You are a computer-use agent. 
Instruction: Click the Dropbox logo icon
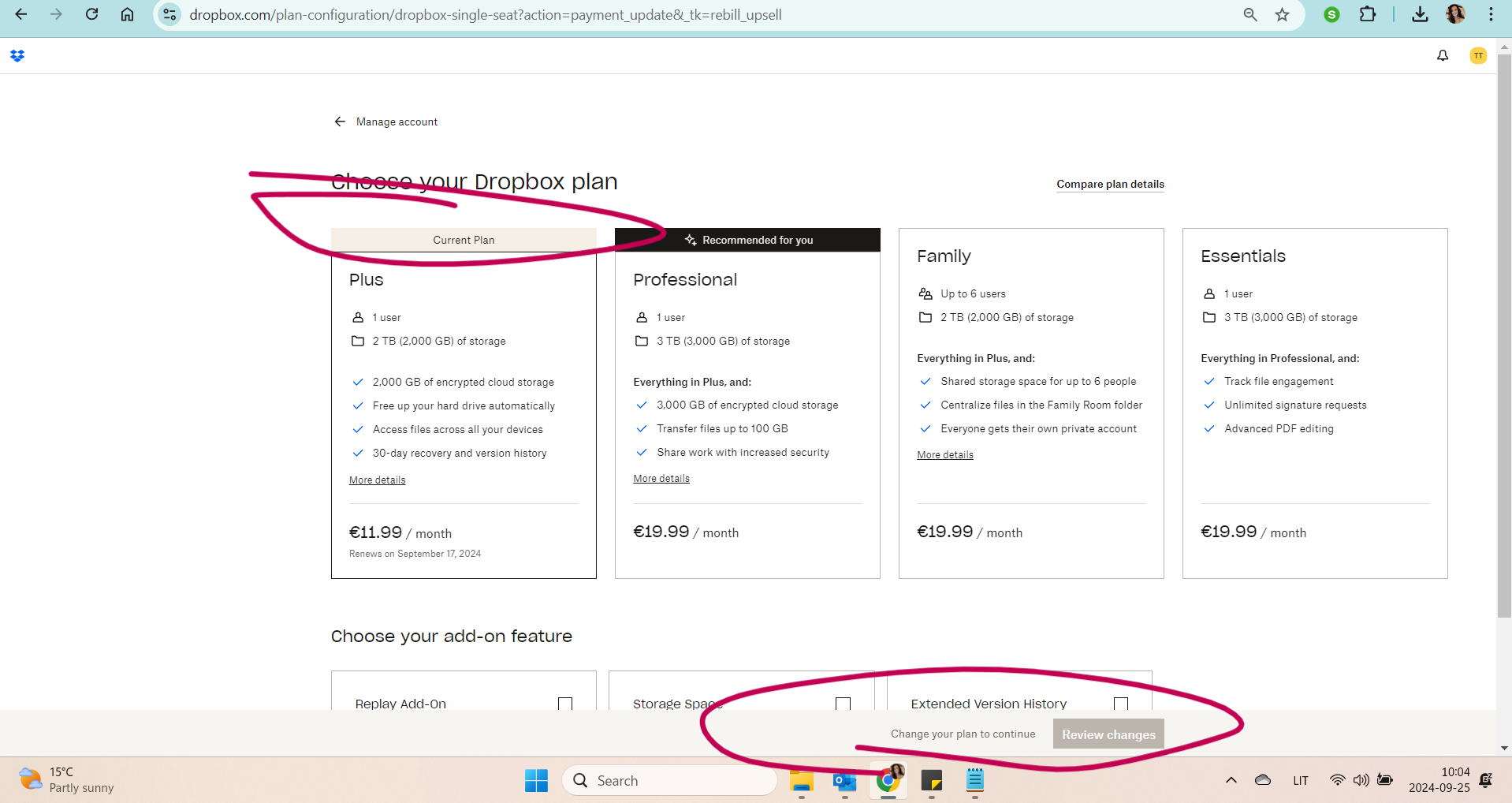pyautogui.click(x=17, y=56)
